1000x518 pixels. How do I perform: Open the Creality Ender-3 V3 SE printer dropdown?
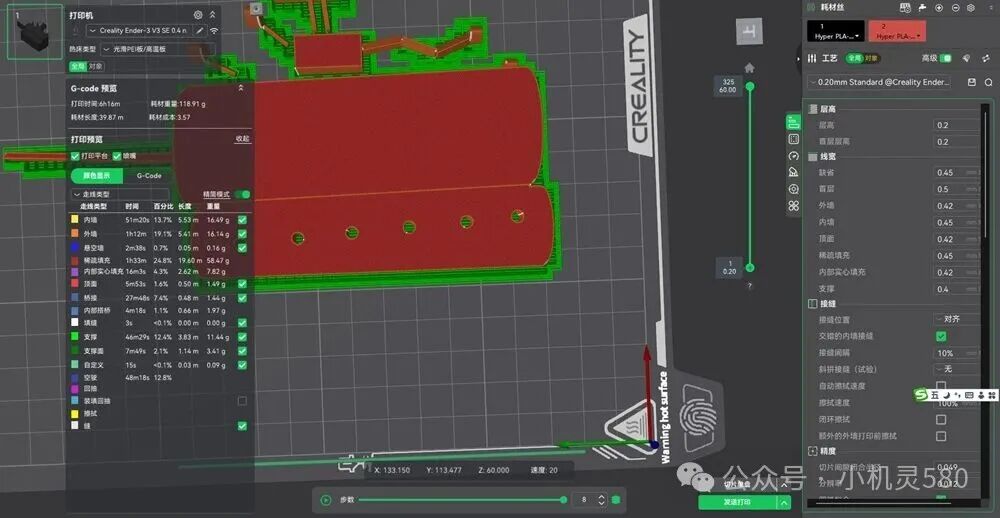click(x=140, y=30)
